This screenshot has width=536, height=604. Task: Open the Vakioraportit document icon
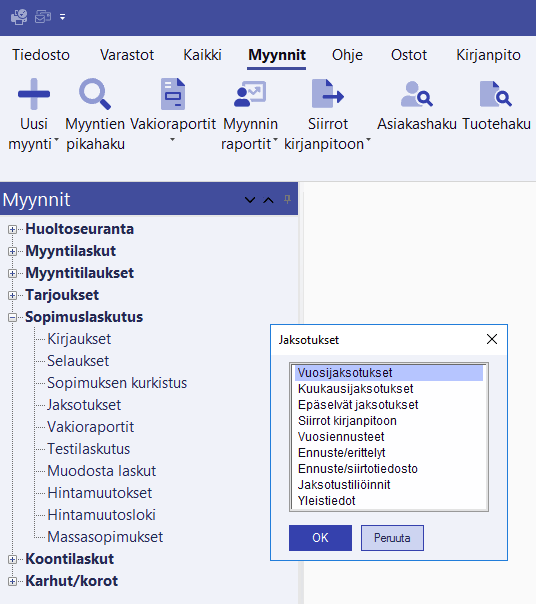point(173,94)
